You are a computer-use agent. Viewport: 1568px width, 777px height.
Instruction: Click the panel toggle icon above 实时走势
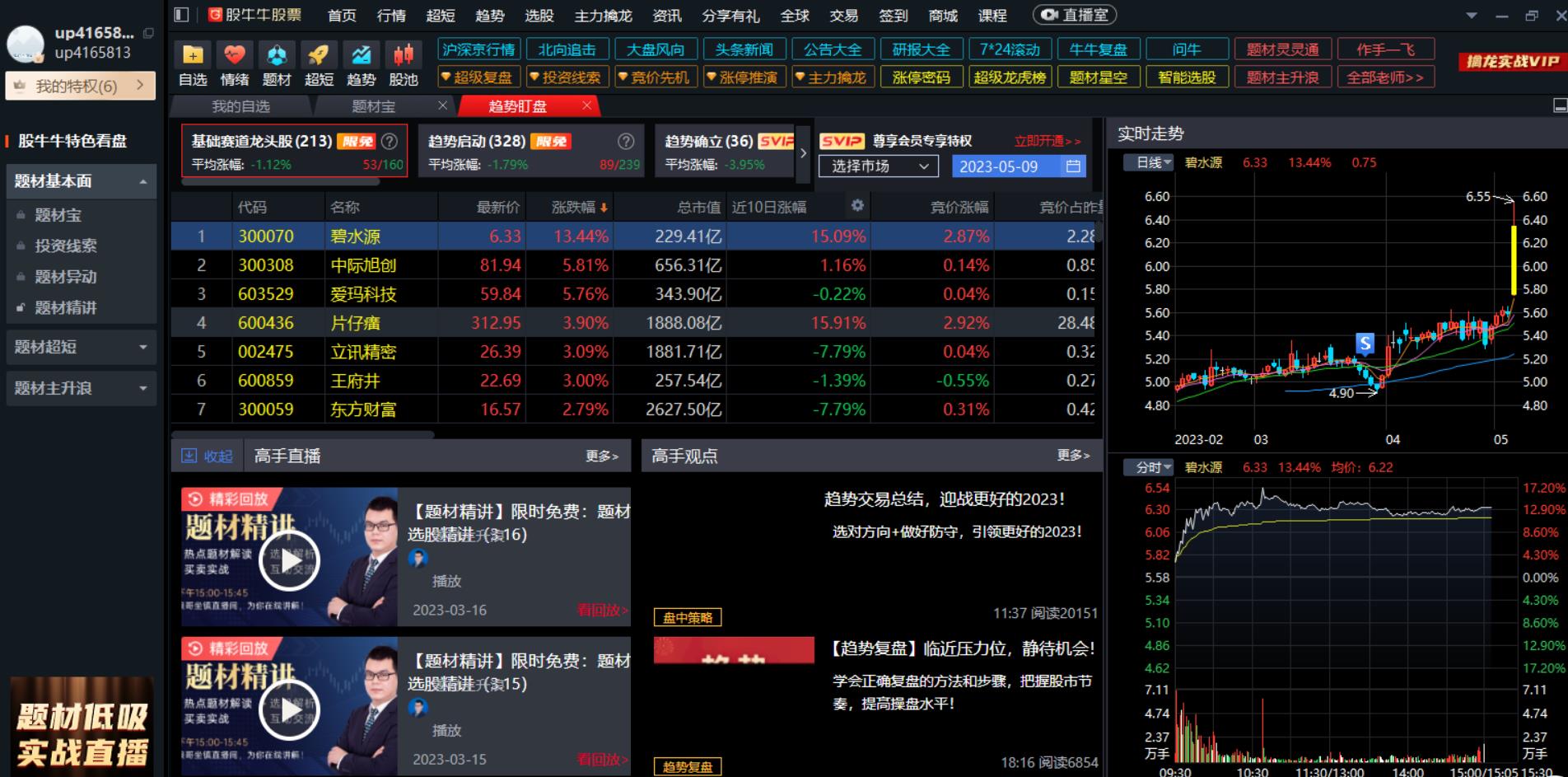[x=1560, y=105]
